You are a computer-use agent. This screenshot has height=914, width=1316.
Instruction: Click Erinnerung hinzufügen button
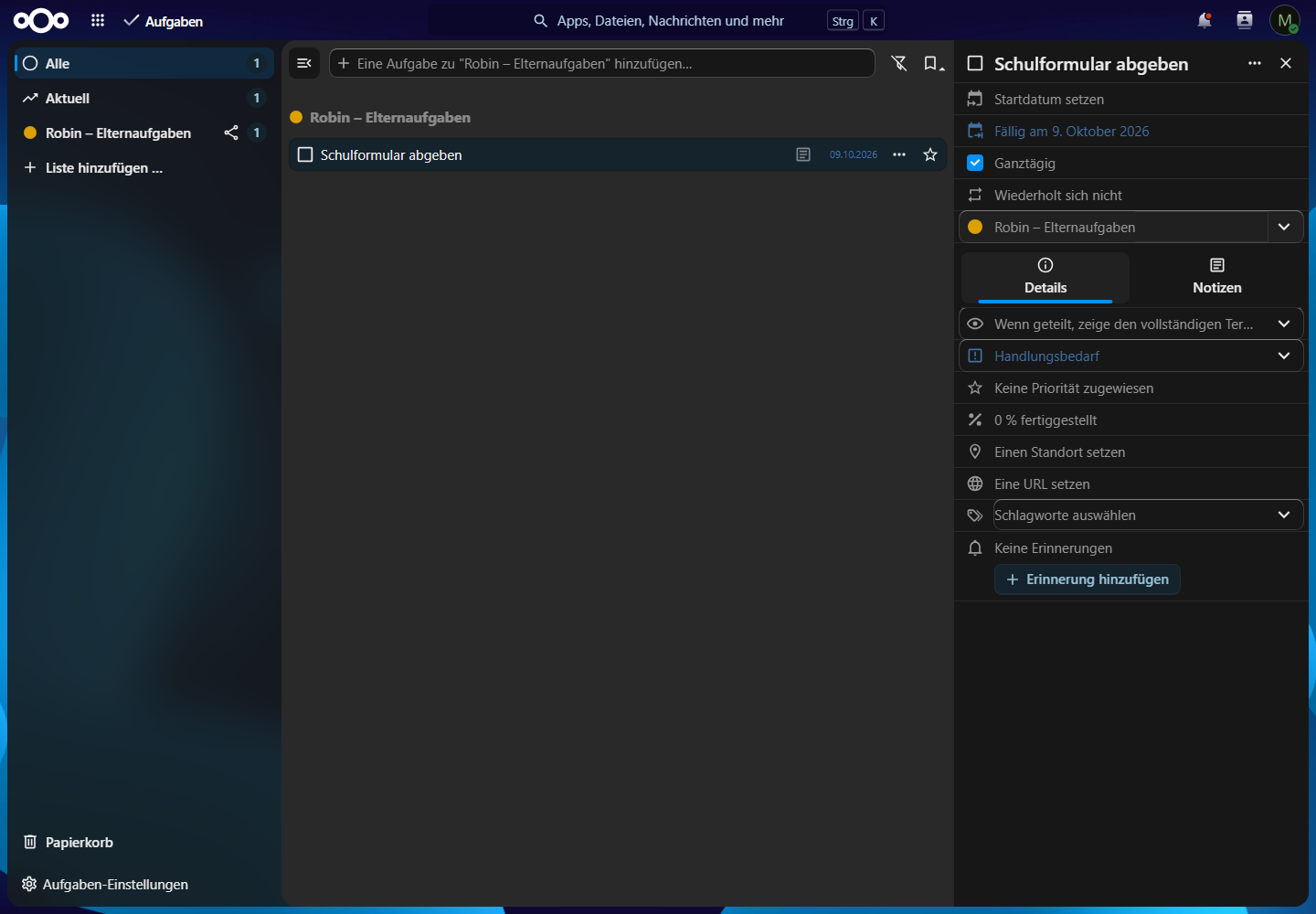click(x=1088, y=579)
